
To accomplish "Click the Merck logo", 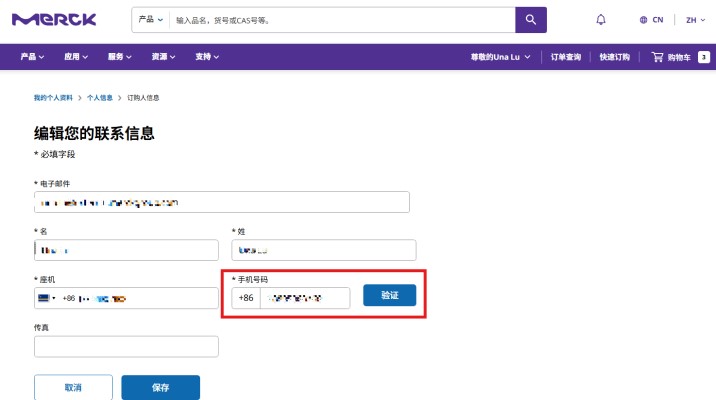I will pyautogui.click(x=56, y=19).
